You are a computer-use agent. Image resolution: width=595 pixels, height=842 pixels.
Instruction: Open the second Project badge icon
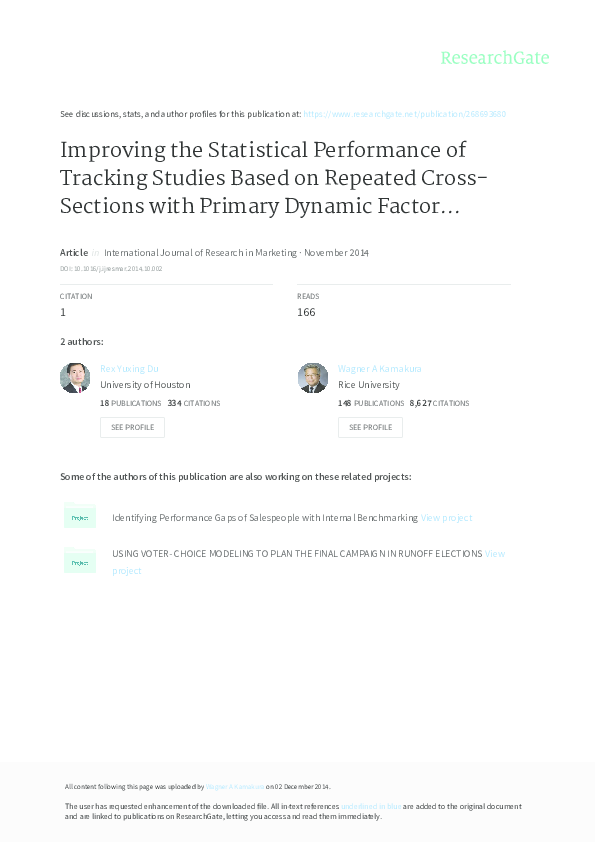coord(80,562)
